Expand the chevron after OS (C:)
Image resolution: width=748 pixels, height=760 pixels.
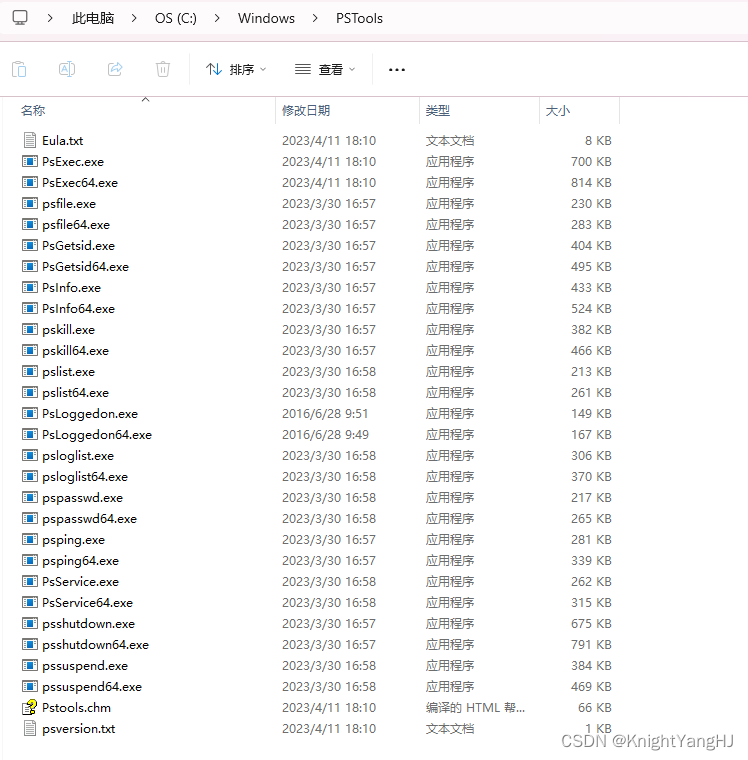[217, 18]
